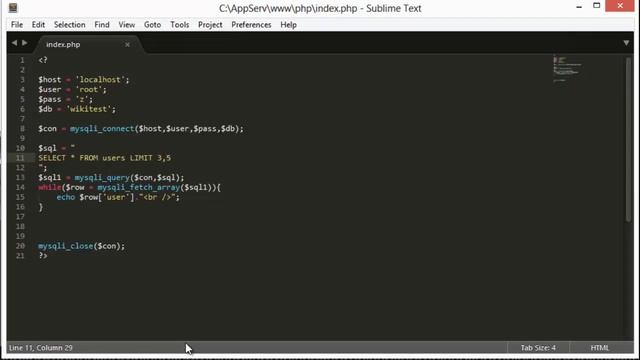Image resolution: width=640 pixels, height=360 pixels.
Task: Click the vertical scrollbar handle
Action: point(628,140)
